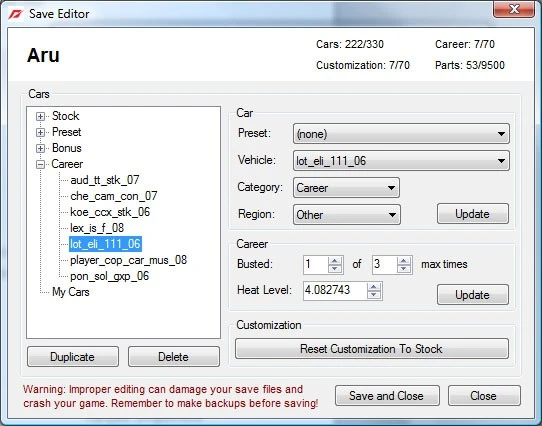The height and width of the screenshot is (426, 542).
Task: Decrease the Busted max times value
Action: (x=404, y=269)
